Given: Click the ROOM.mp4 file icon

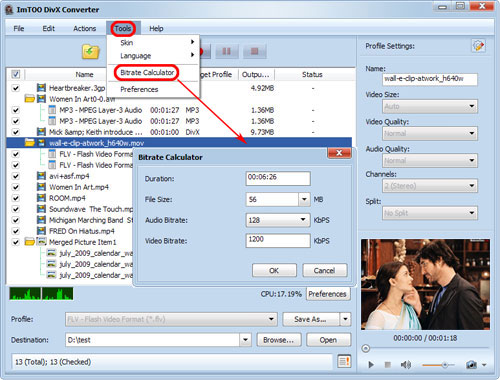Looking at the screenshot, I should 41,198.
